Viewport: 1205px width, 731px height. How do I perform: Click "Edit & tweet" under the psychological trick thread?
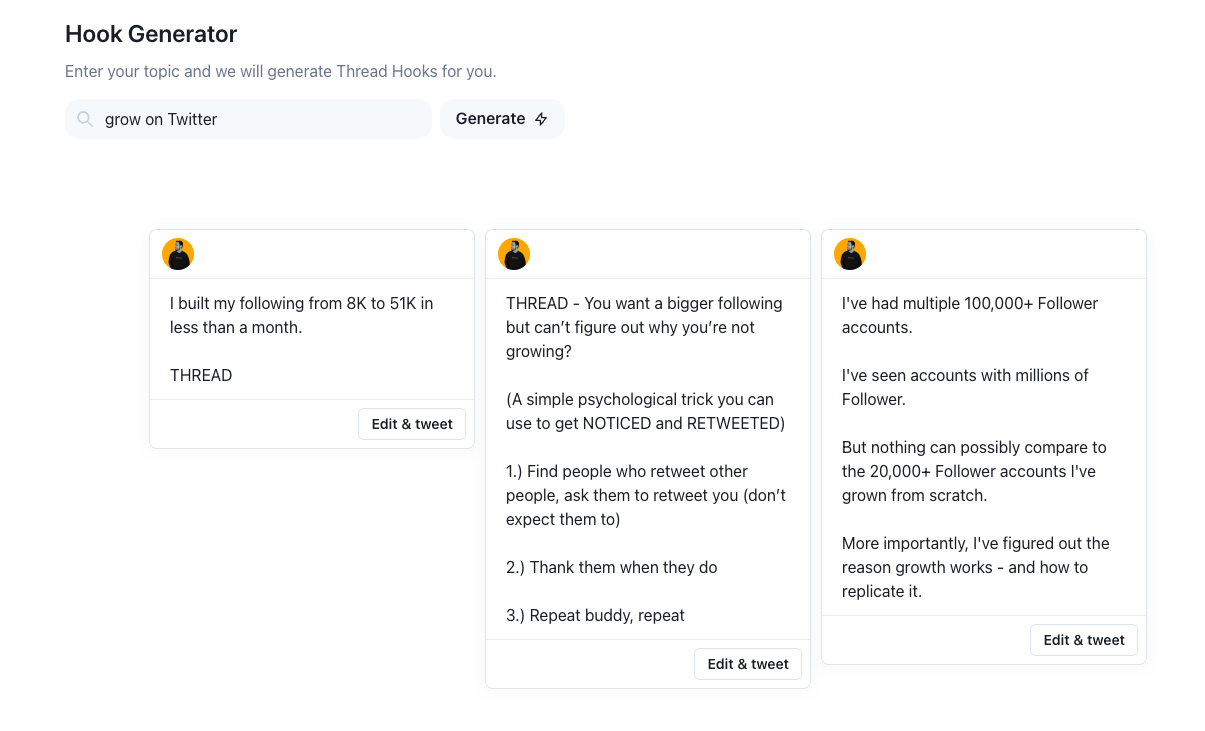[747, 663]
